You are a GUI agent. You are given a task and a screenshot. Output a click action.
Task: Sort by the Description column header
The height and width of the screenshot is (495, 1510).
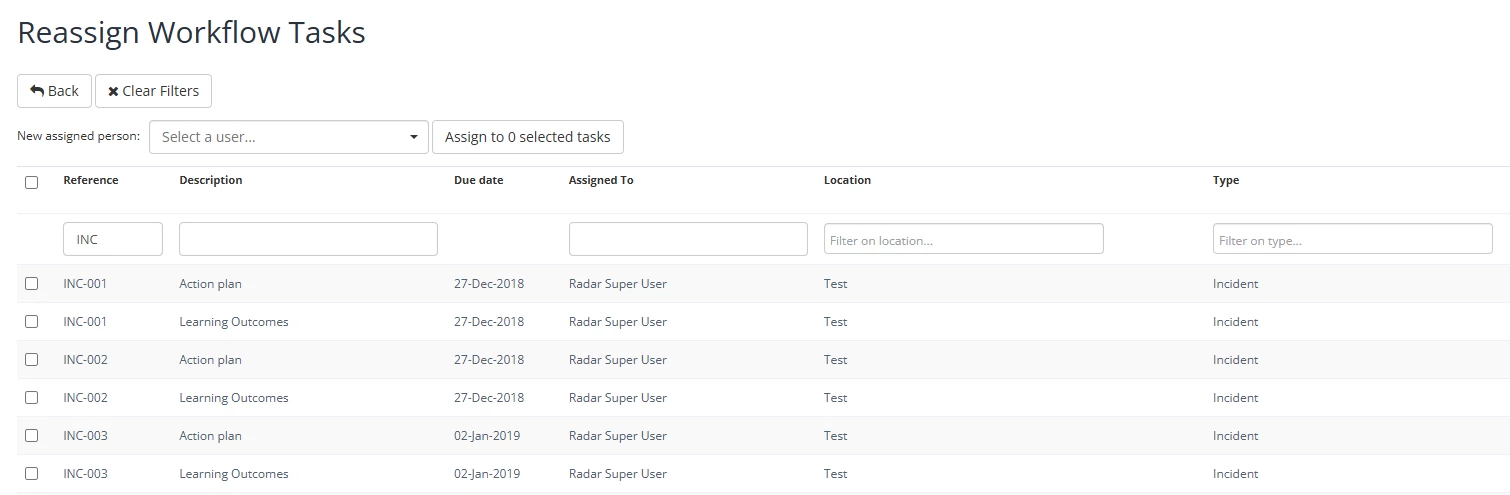coord(211,181)
